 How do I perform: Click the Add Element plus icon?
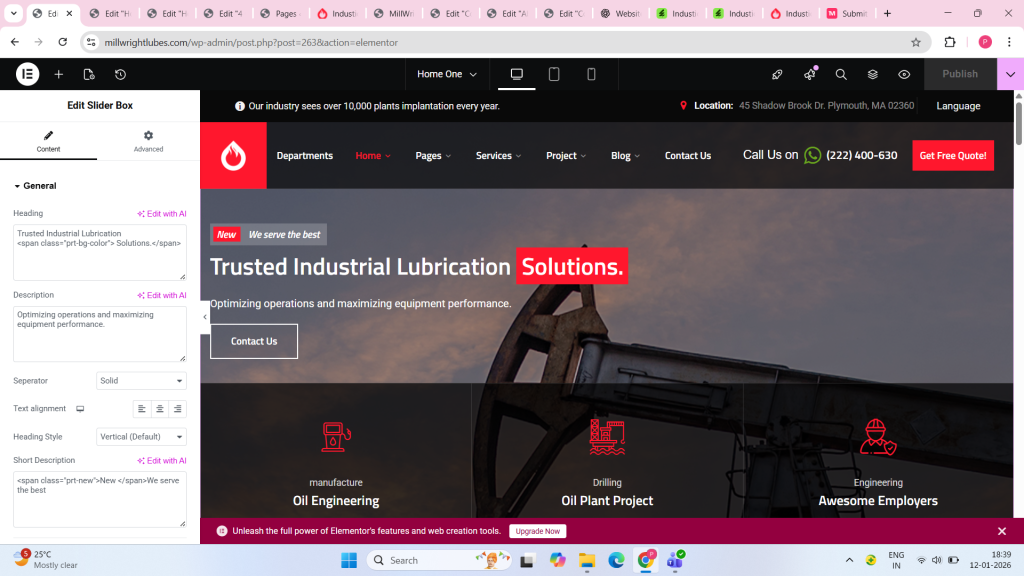(59, 74)
